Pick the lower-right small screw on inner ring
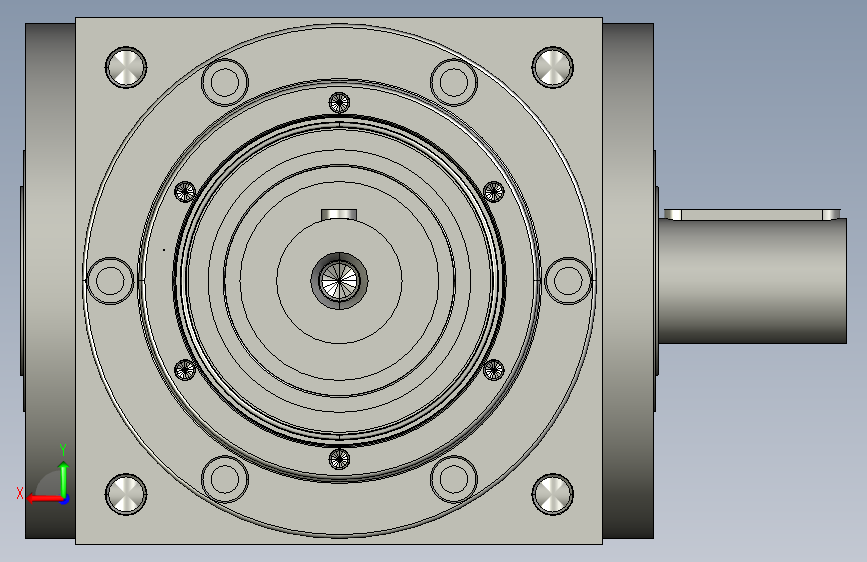867x562 pixels. (494, 370)
